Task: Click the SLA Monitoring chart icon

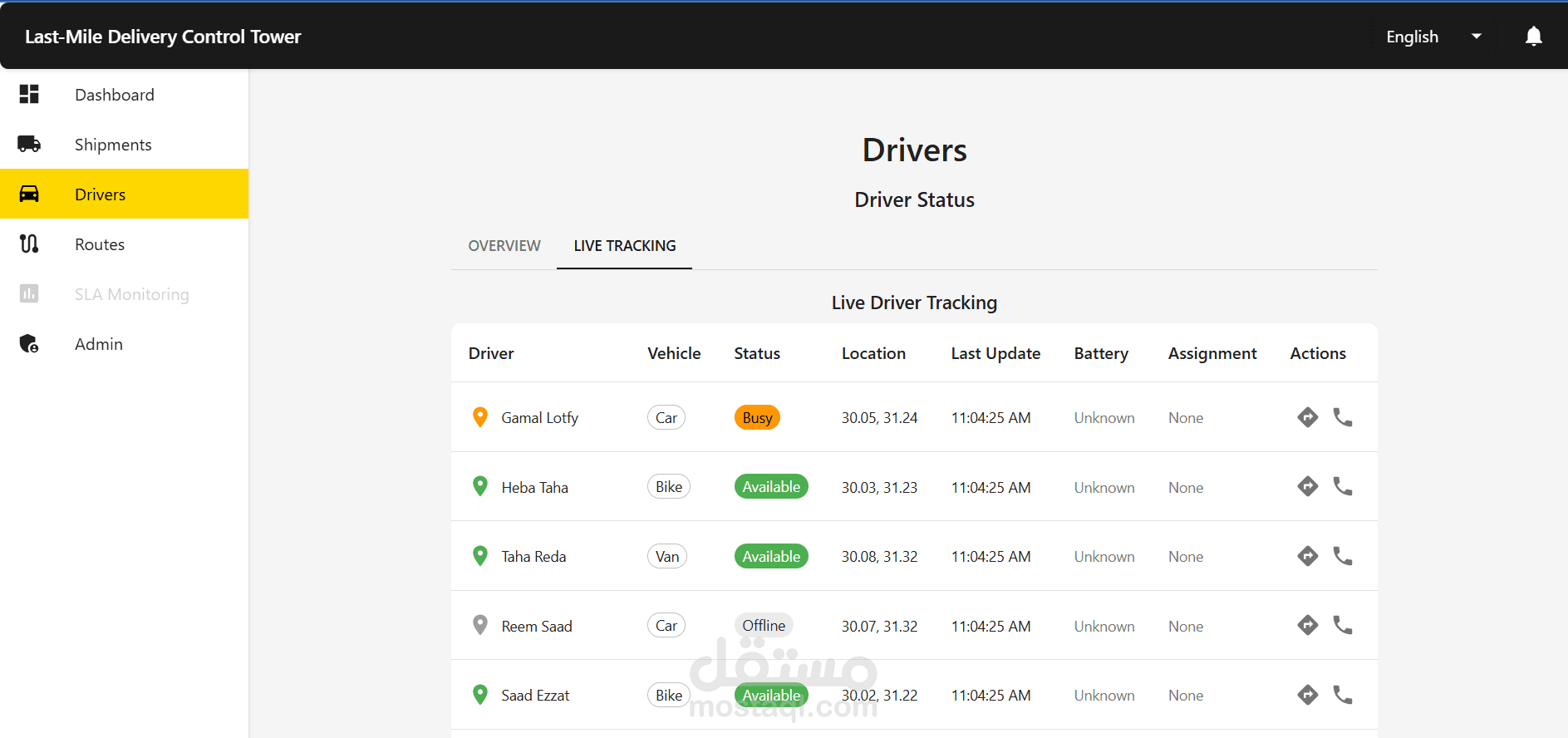Action: [29, 293]
